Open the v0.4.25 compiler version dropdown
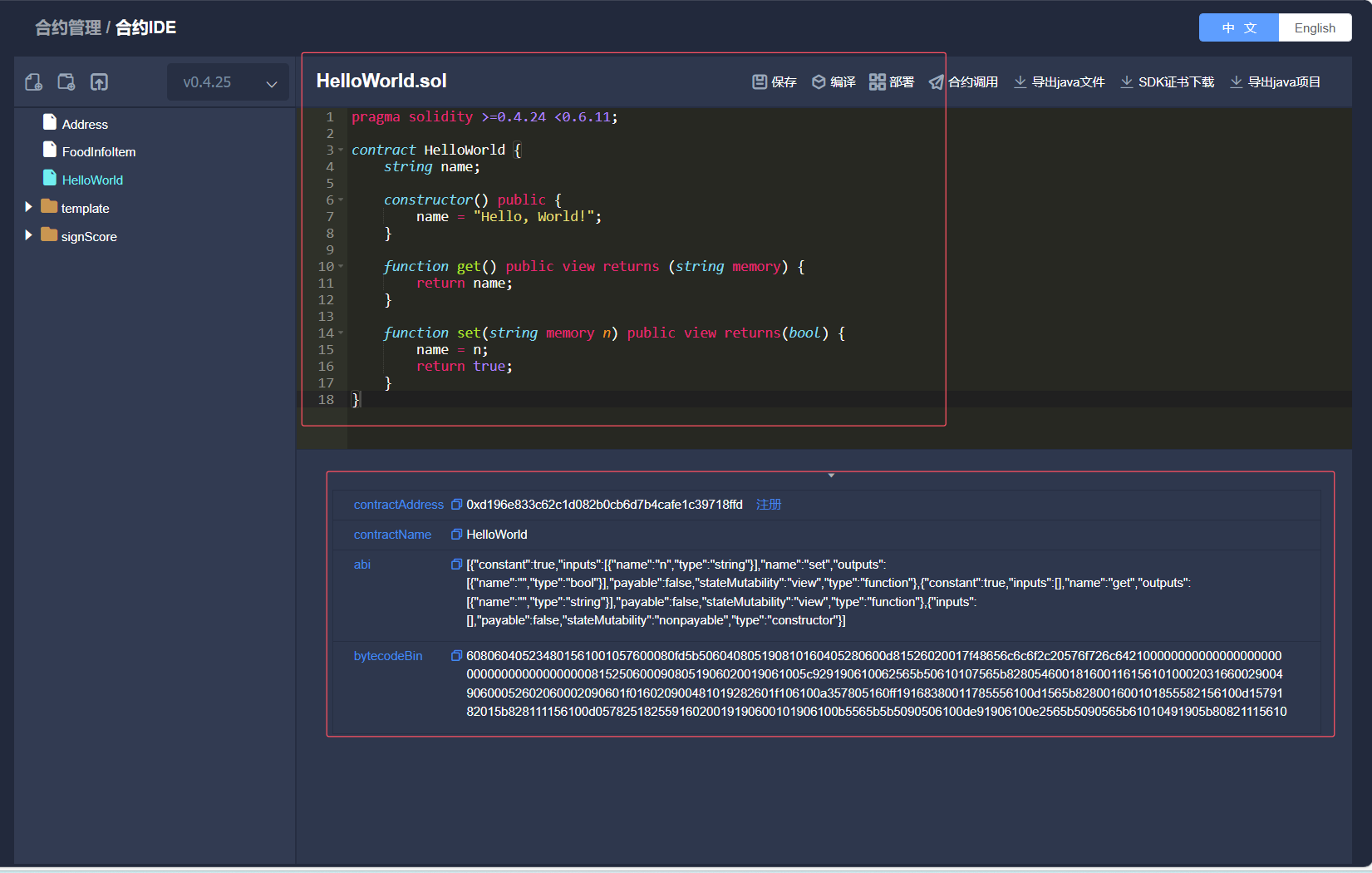 [x=228, y=82]
